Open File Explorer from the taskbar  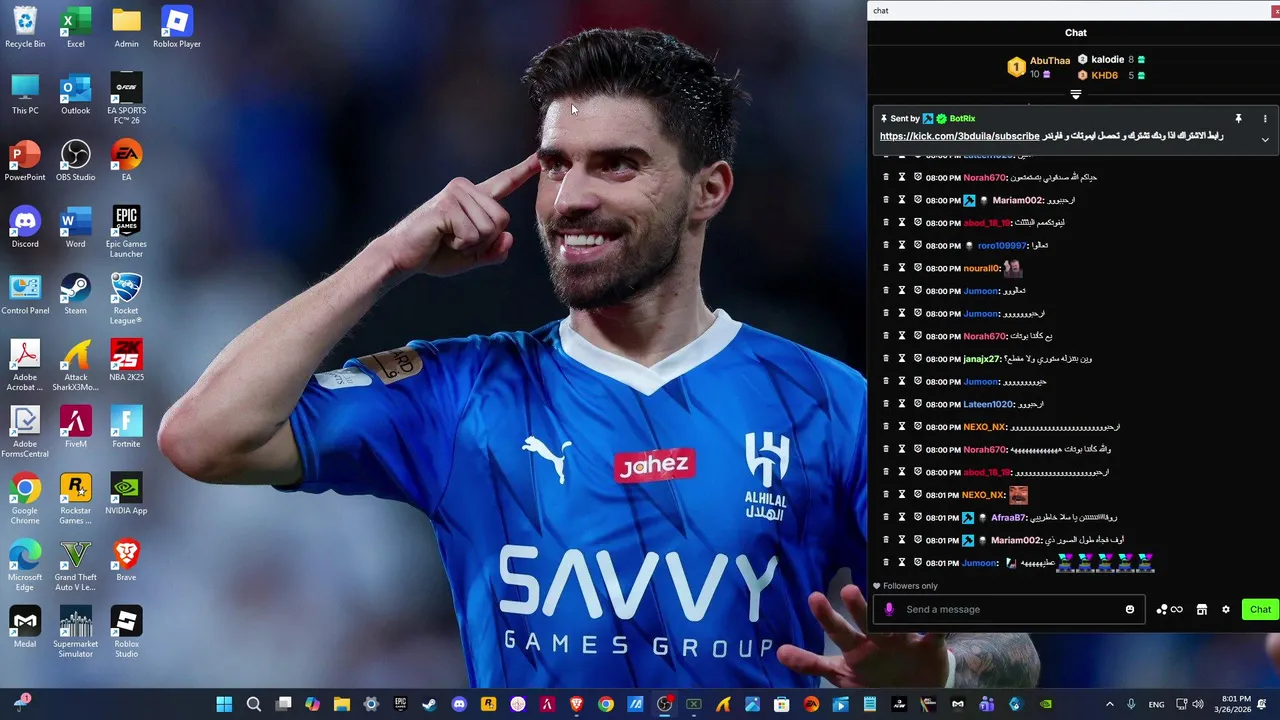tap(341, 704)
